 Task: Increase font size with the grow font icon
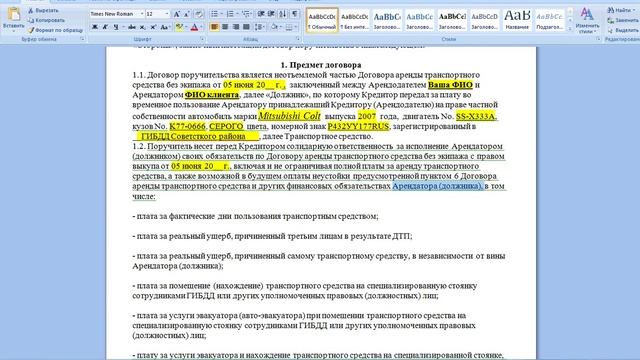click(177, 14)
